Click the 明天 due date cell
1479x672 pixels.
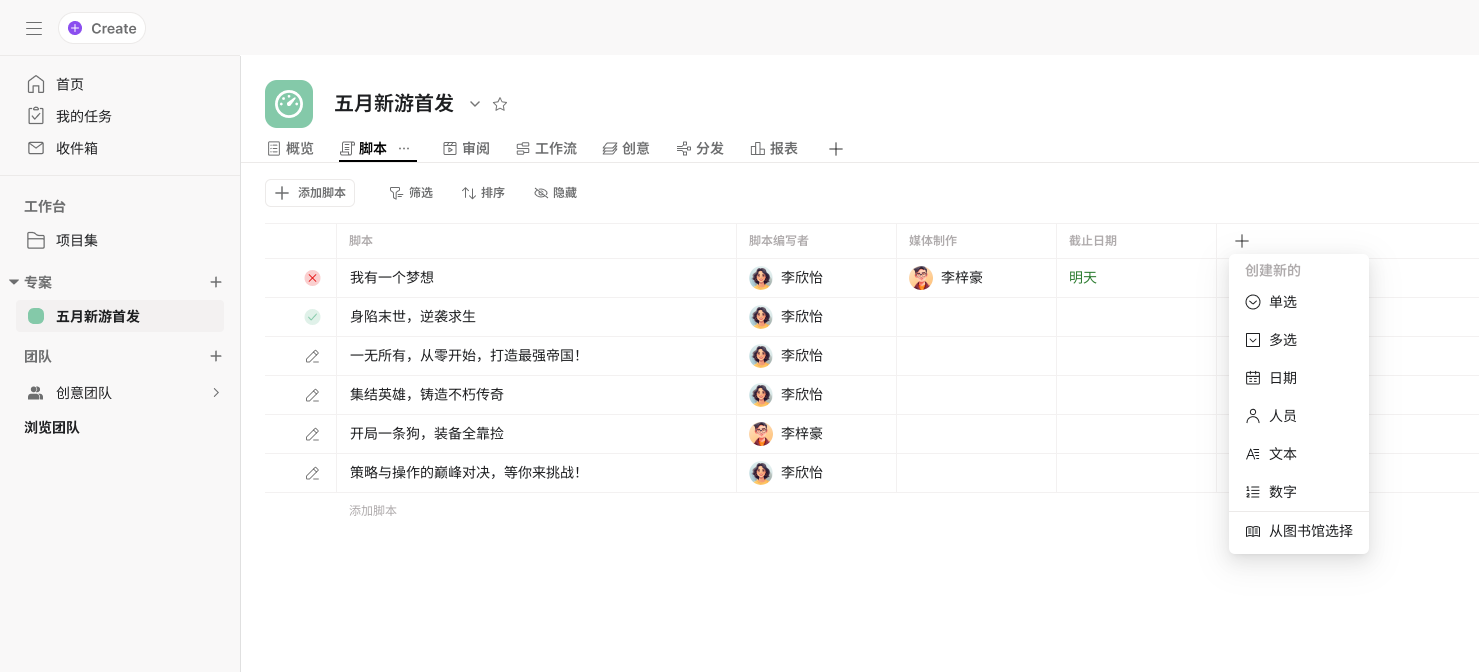click(x=1083, y=278)
